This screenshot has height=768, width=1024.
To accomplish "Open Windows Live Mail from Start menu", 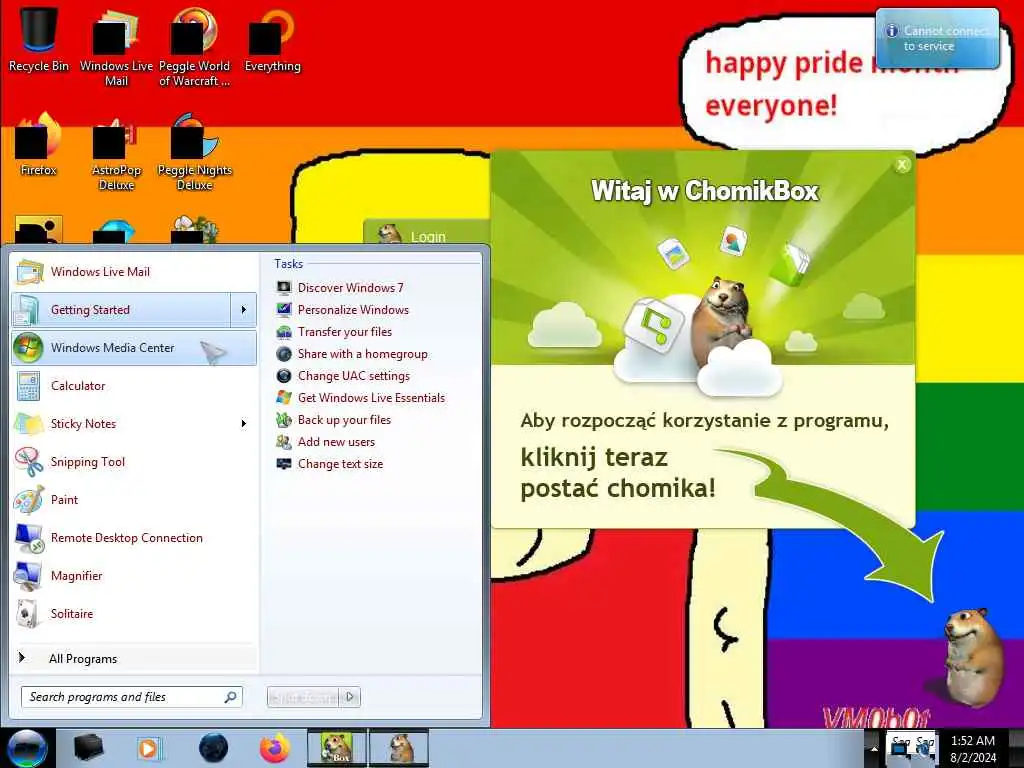I will coord(134,272).
